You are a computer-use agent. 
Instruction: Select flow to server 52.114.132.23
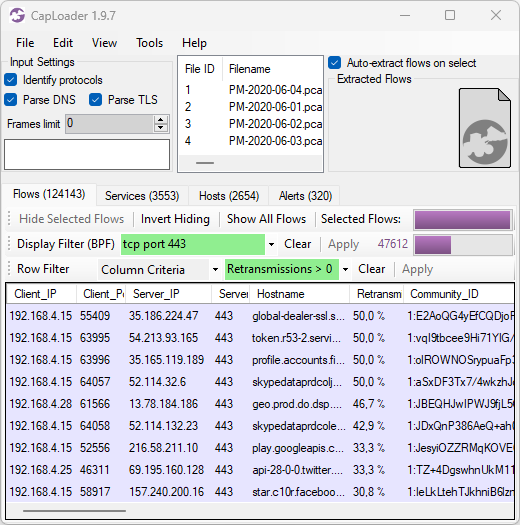tap(260, 426)
